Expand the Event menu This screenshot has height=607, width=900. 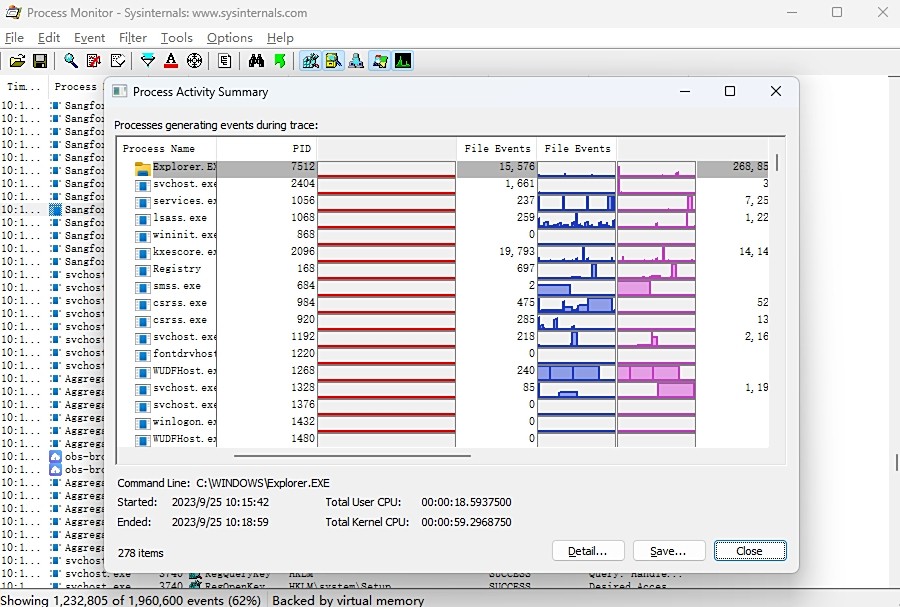tap(89, 38)
